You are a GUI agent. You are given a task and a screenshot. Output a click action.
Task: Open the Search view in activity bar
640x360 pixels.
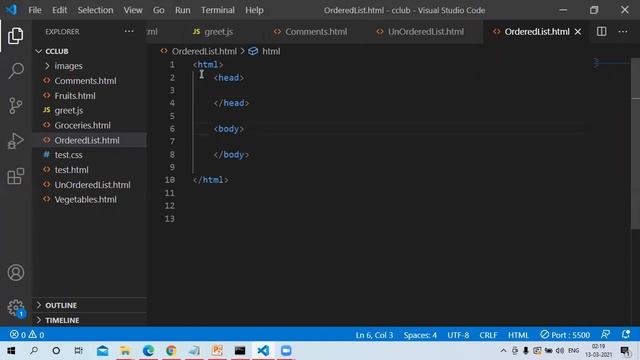[16, 71]
